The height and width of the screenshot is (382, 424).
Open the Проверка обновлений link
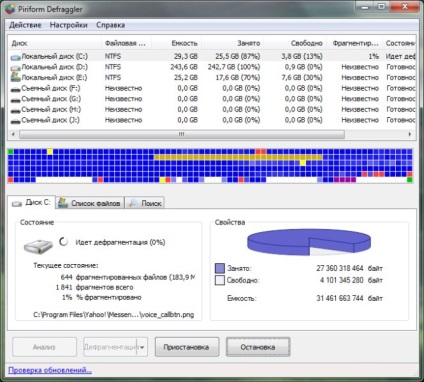coord(50,370)
